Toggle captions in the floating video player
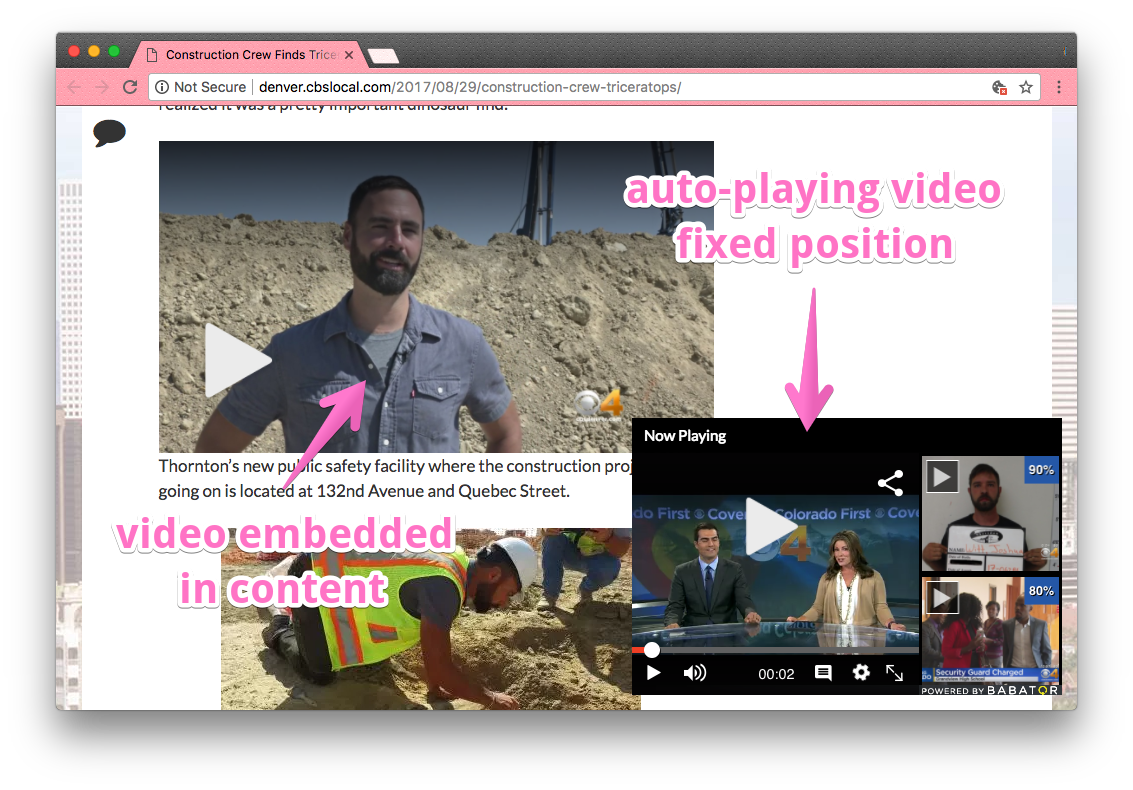Screen dimensions: 1133x790 point(823,673)
